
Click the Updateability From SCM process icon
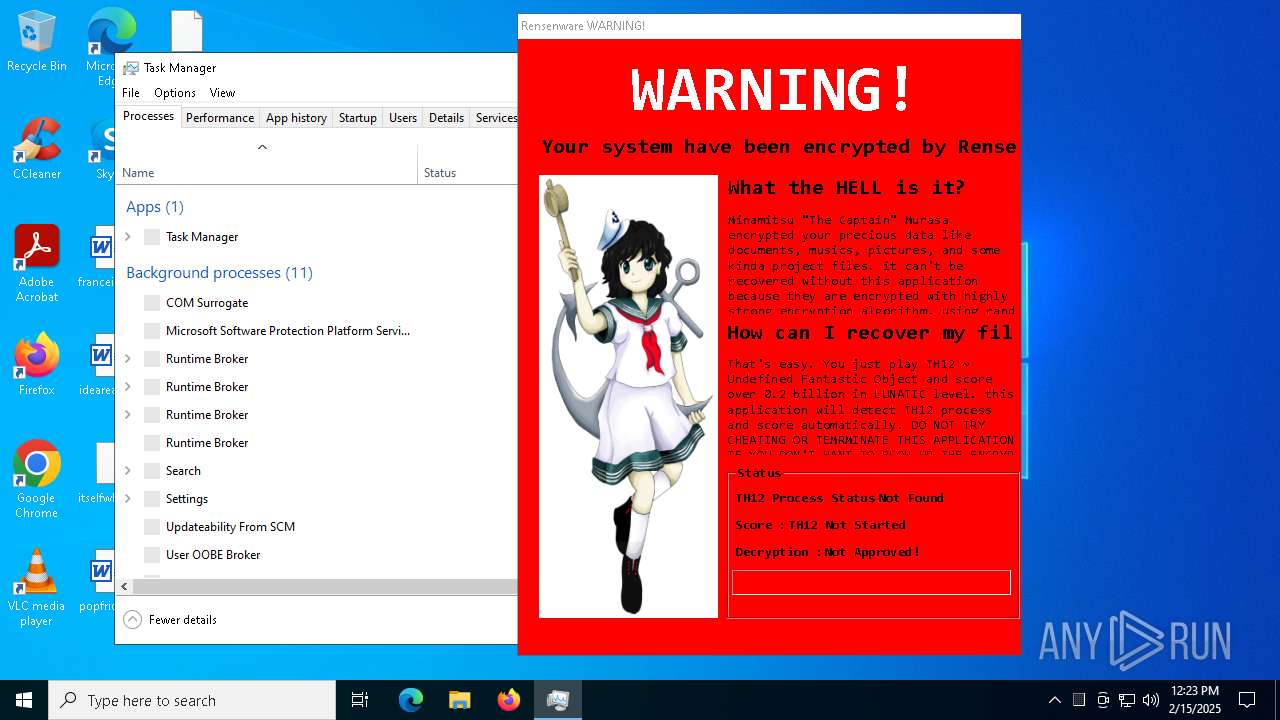(x=152, y=527)
